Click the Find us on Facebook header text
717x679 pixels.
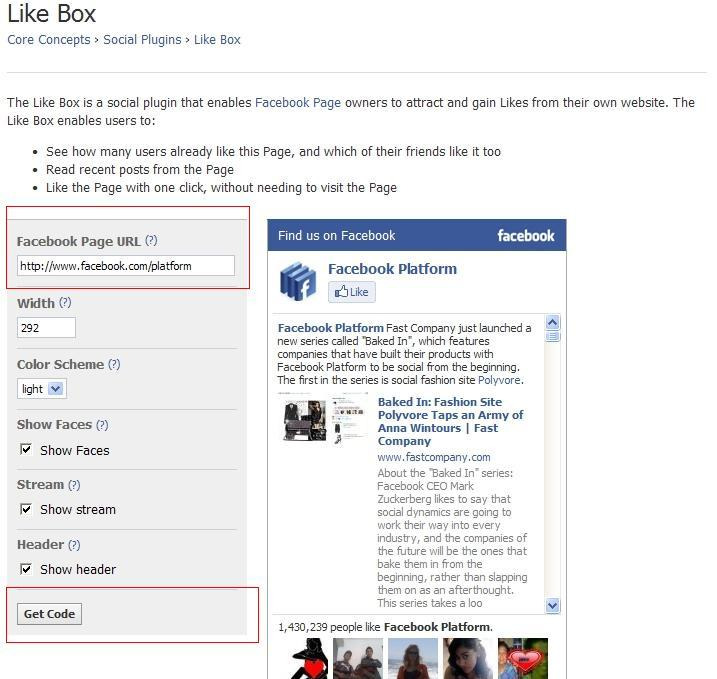[x=337, y=235]
